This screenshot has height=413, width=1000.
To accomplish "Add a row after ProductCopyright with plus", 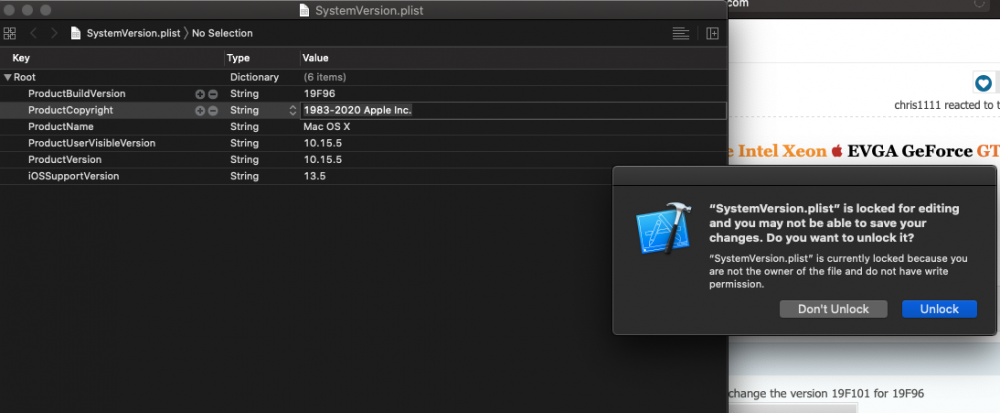I will click(200, 110).
